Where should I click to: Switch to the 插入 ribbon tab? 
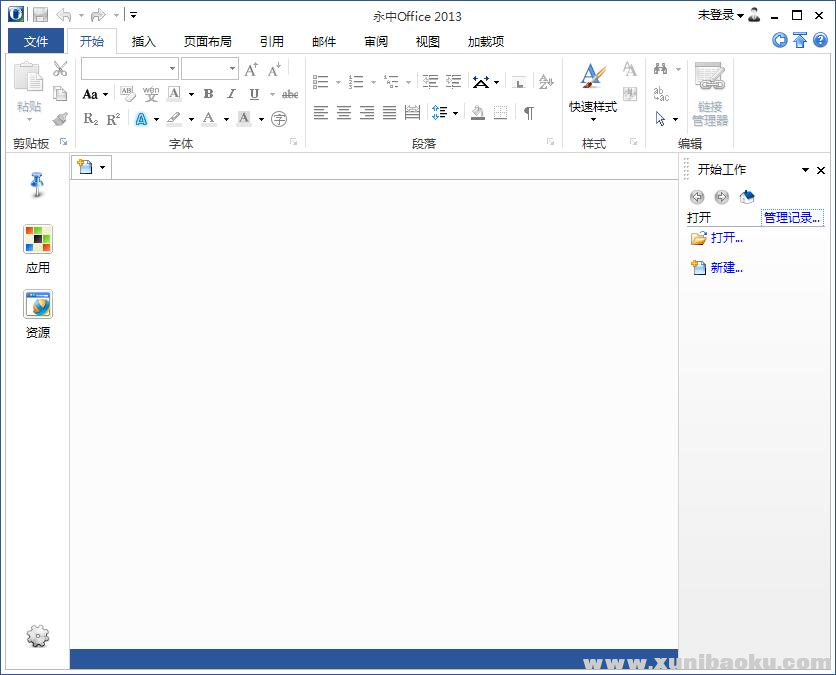[x=144, y=41]
